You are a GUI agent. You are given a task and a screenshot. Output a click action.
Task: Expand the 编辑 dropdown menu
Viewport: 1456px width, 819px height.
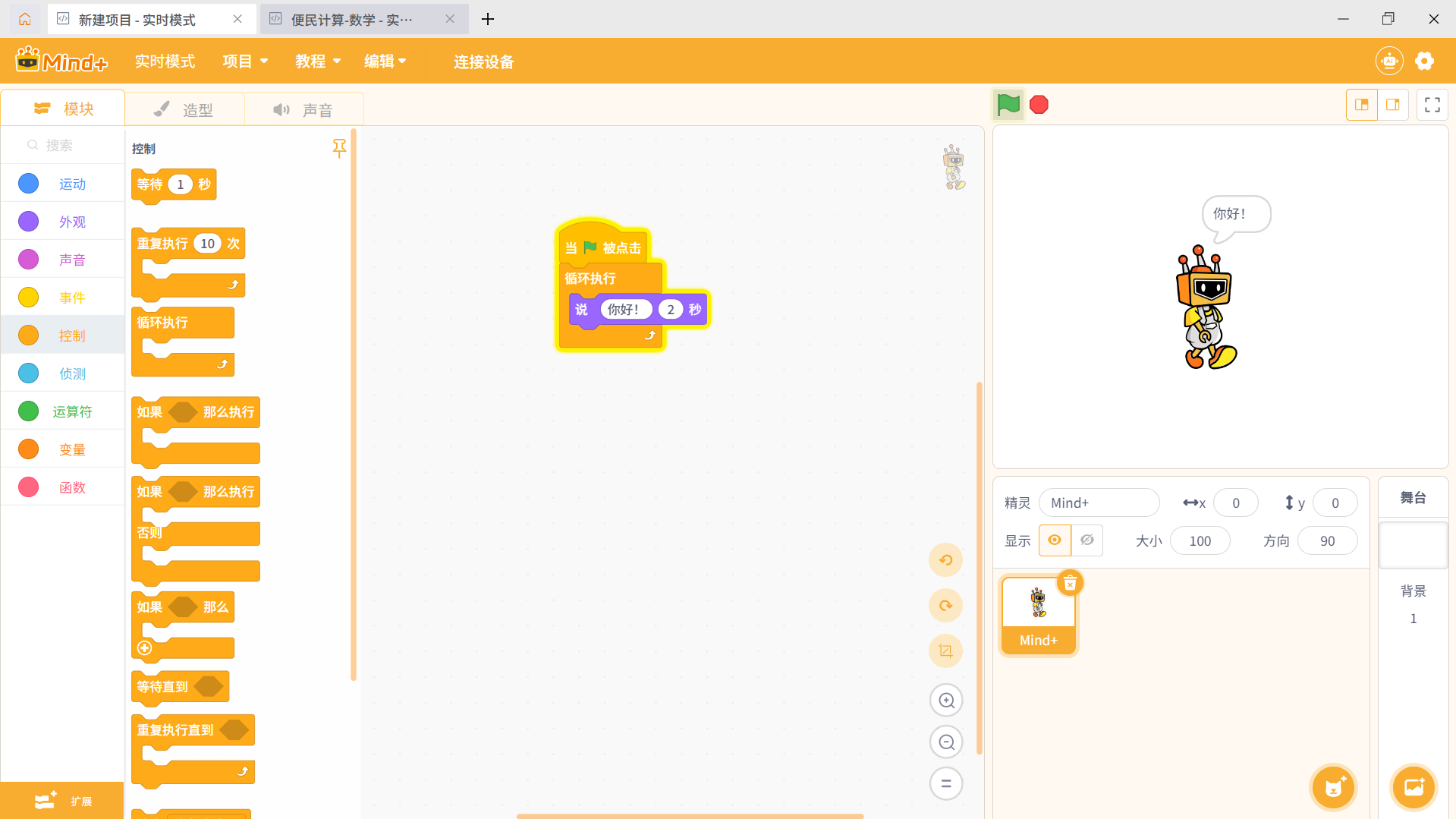385,61
